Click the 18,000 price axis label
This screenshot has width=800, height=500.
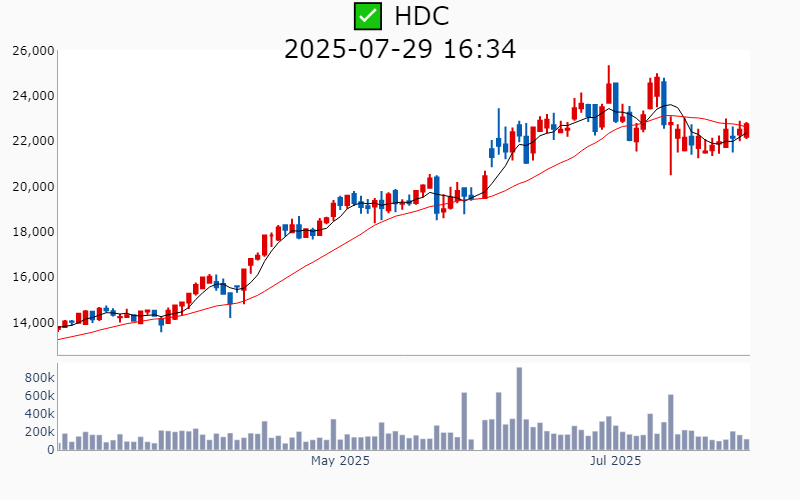tap(33, 232)
